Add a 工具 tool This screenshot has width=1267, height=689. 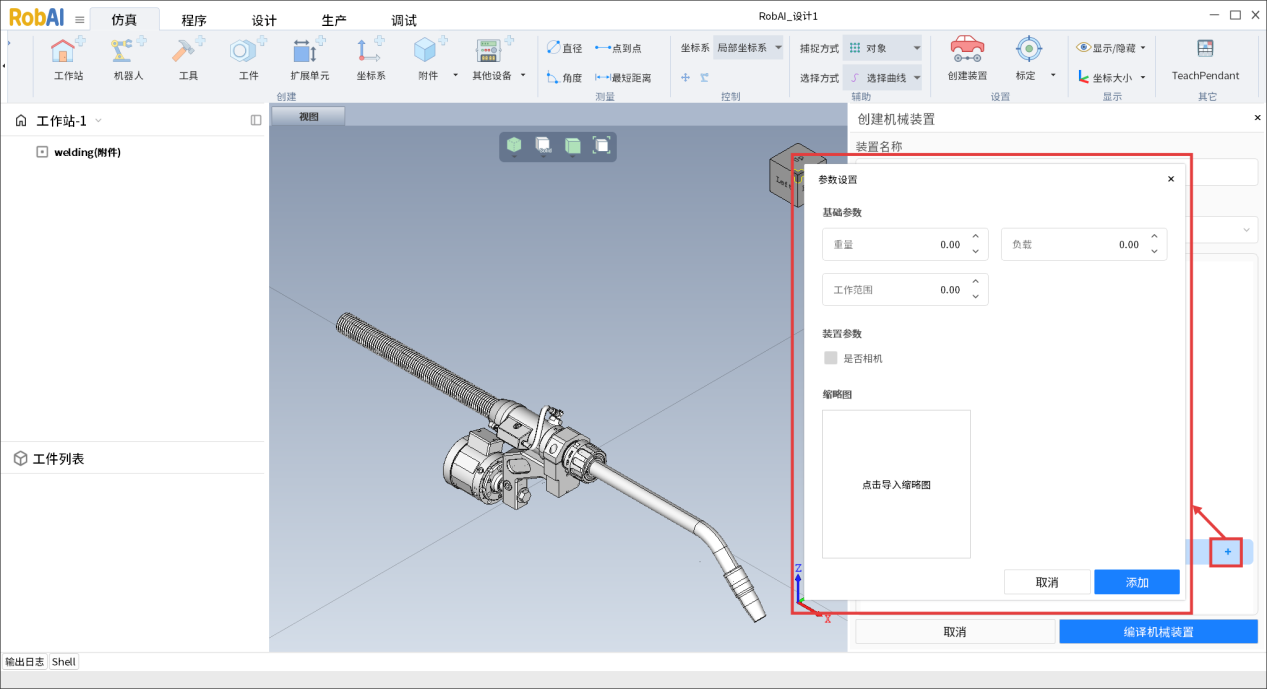[188, 58]
